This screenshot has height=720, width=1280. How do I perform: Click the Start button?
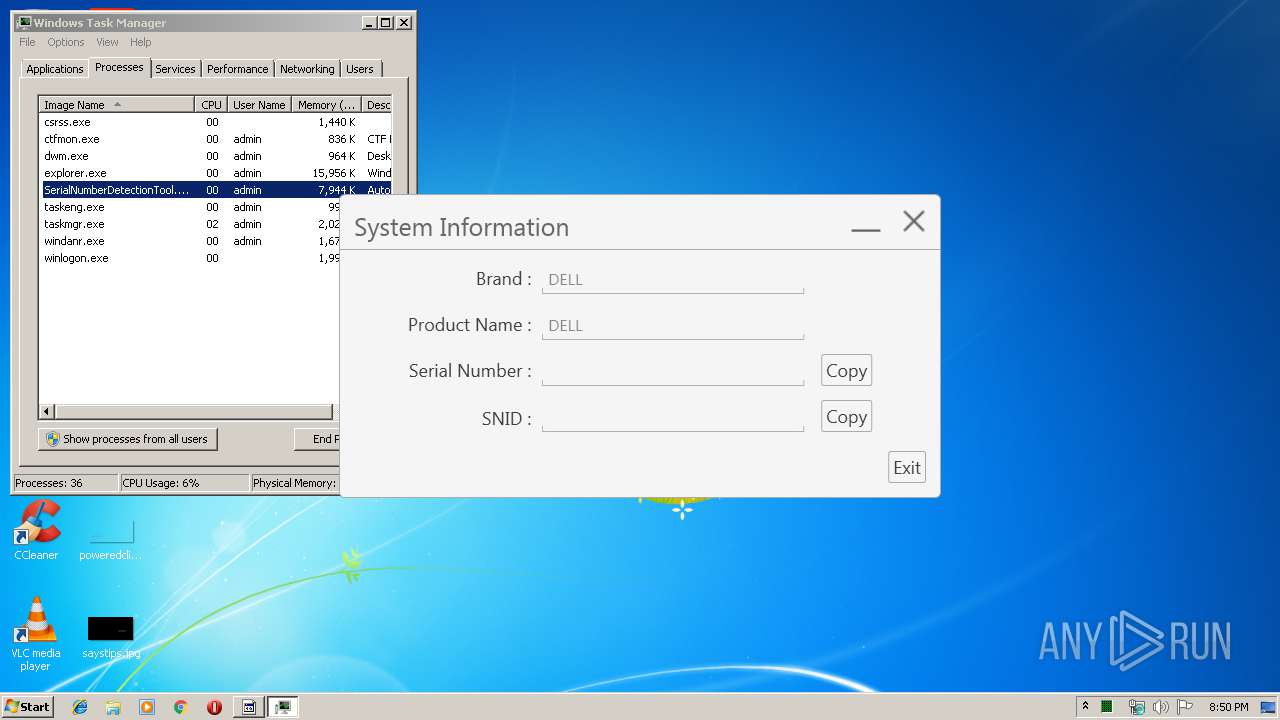point(28,707)
